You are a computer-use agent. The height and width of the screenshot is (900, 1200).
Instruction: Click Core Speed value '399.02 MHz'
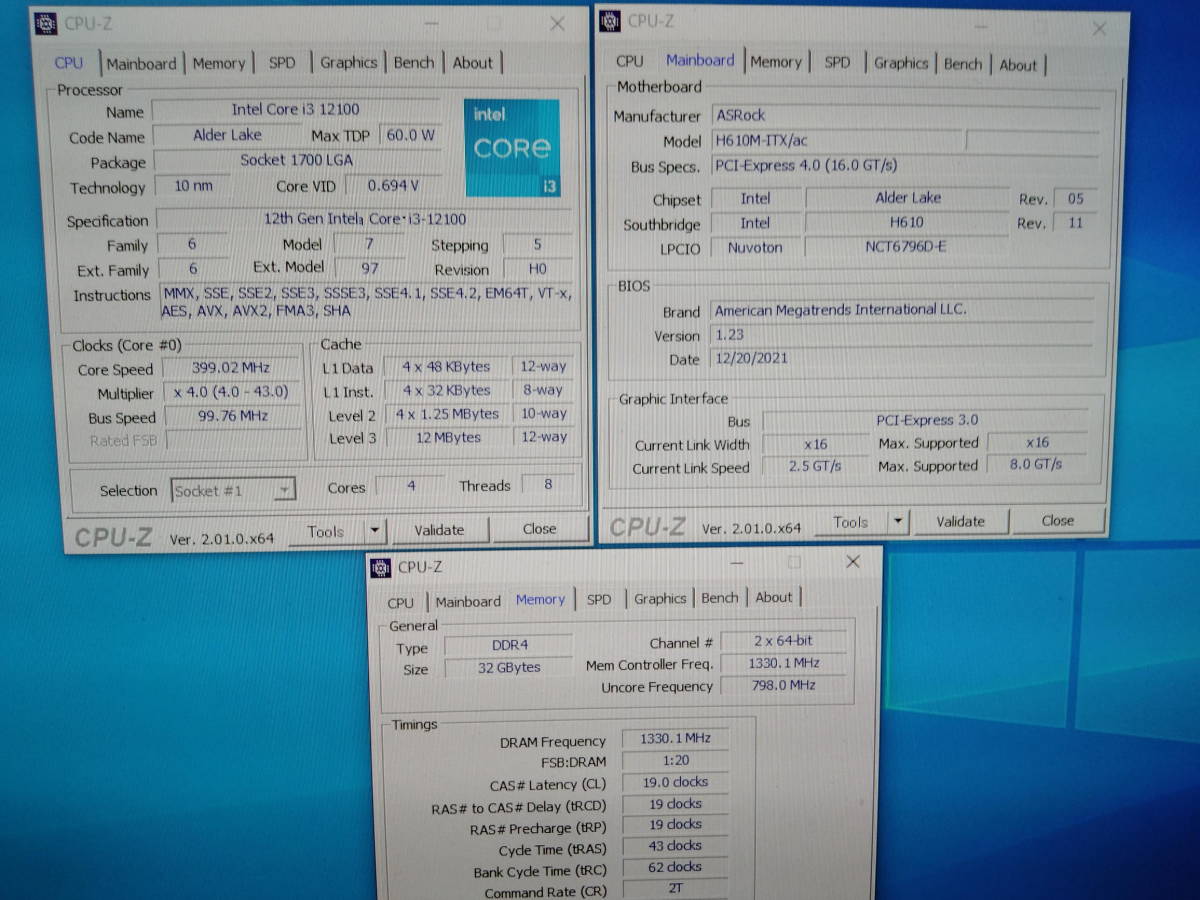[230, 367]
